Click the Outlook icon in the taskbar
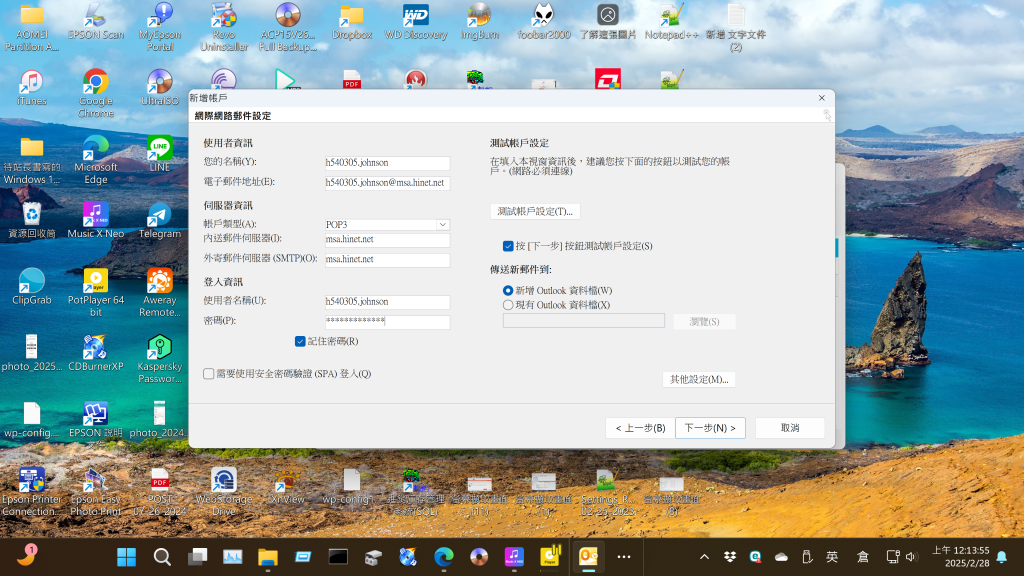 pyautogui.click(x=588, y=556)
